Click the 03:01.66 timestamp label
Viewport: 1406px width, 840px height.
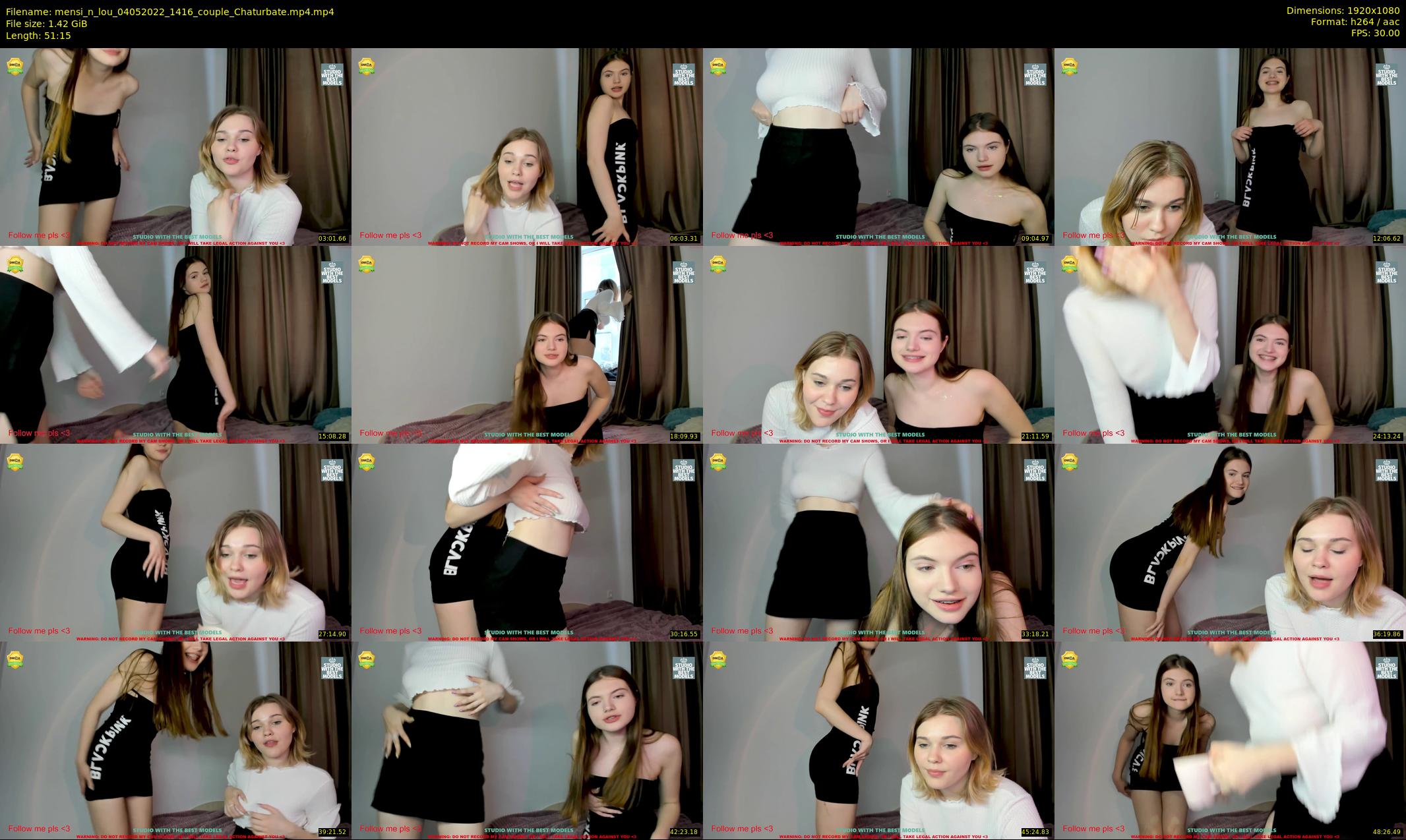click(332, 239)
